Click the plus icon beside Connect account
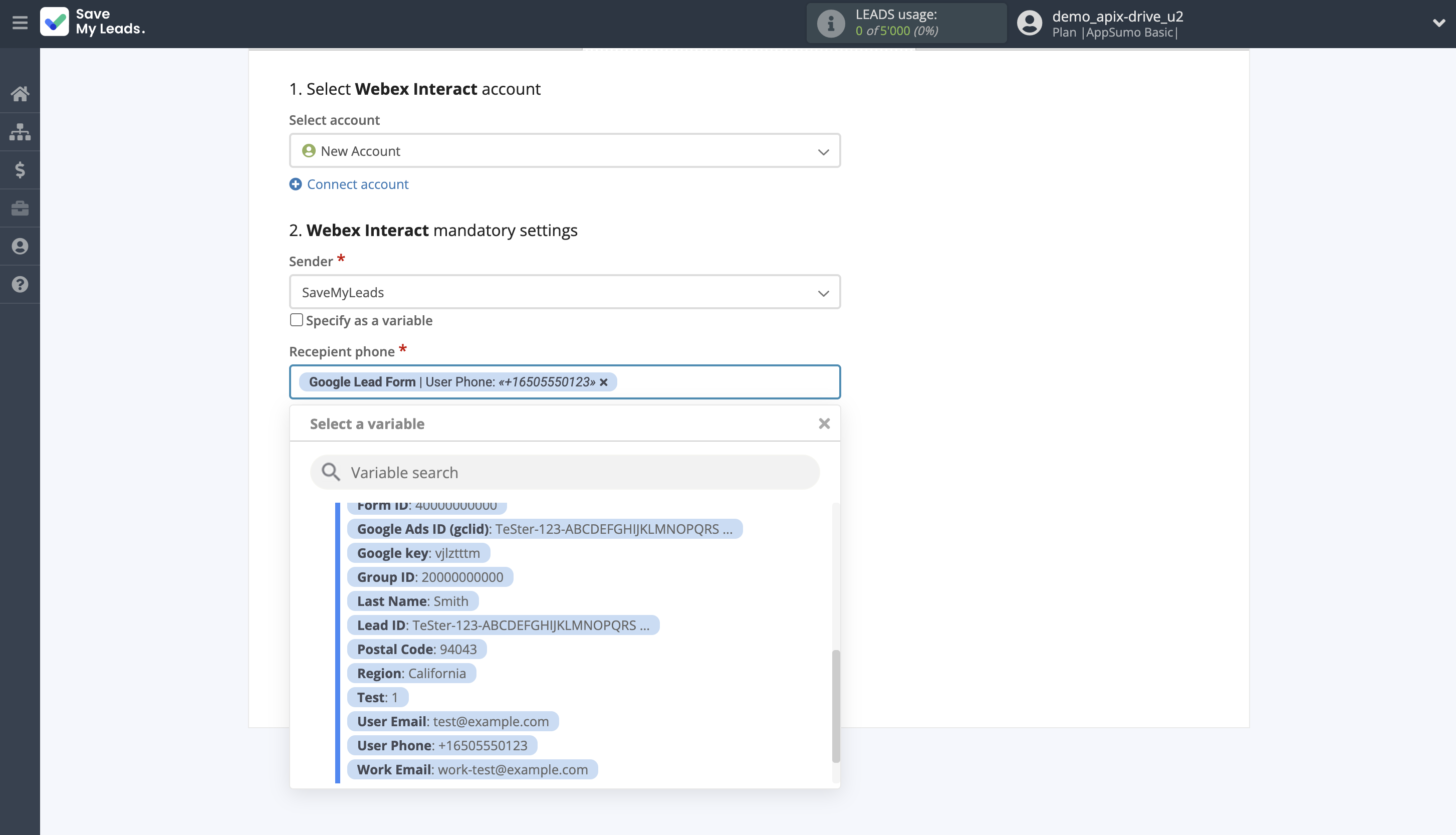Image resolution: width=1456 pixels, height=835 pixels. (x=295, y=184)
